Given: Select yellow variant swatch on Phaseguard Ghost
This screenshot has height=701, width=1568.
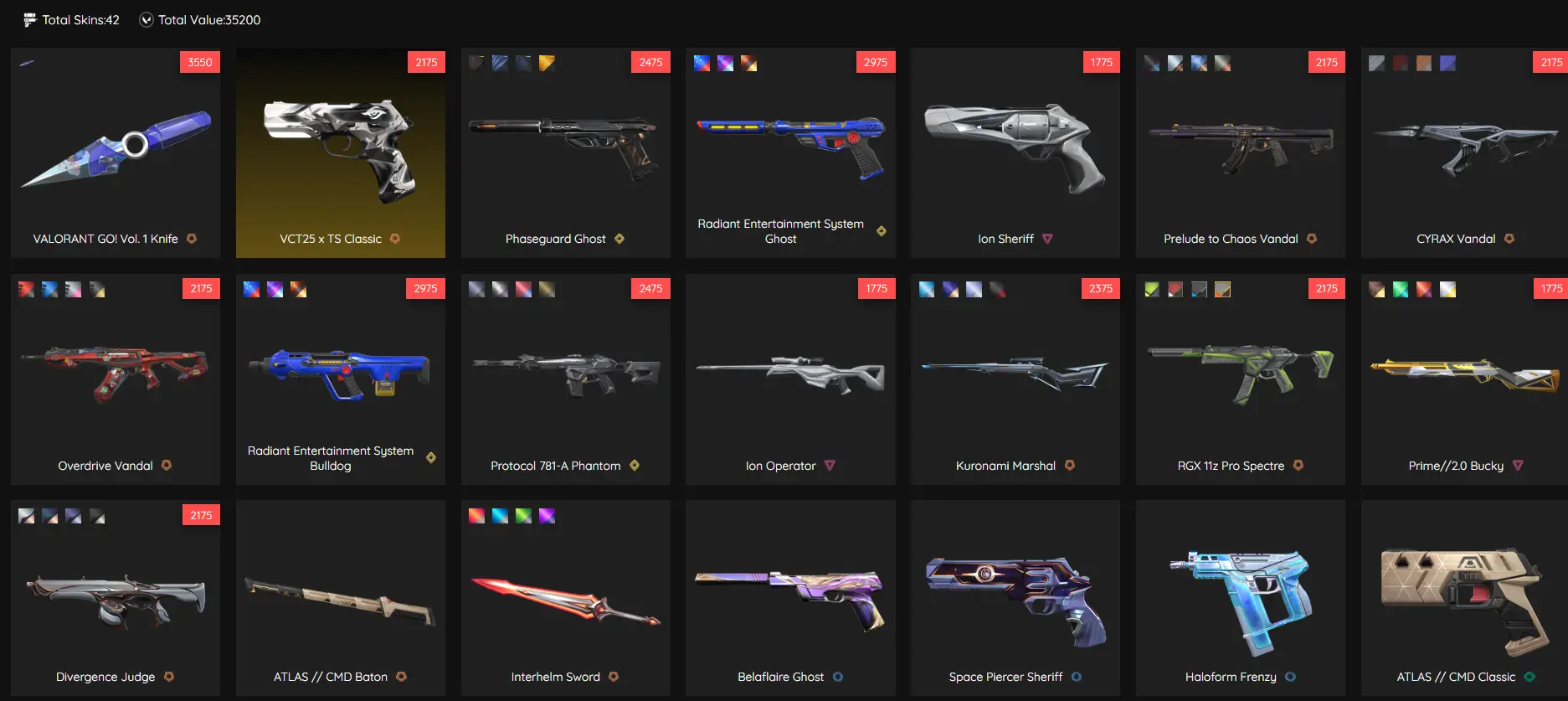Looking at the screenshot, I should 547,63.
